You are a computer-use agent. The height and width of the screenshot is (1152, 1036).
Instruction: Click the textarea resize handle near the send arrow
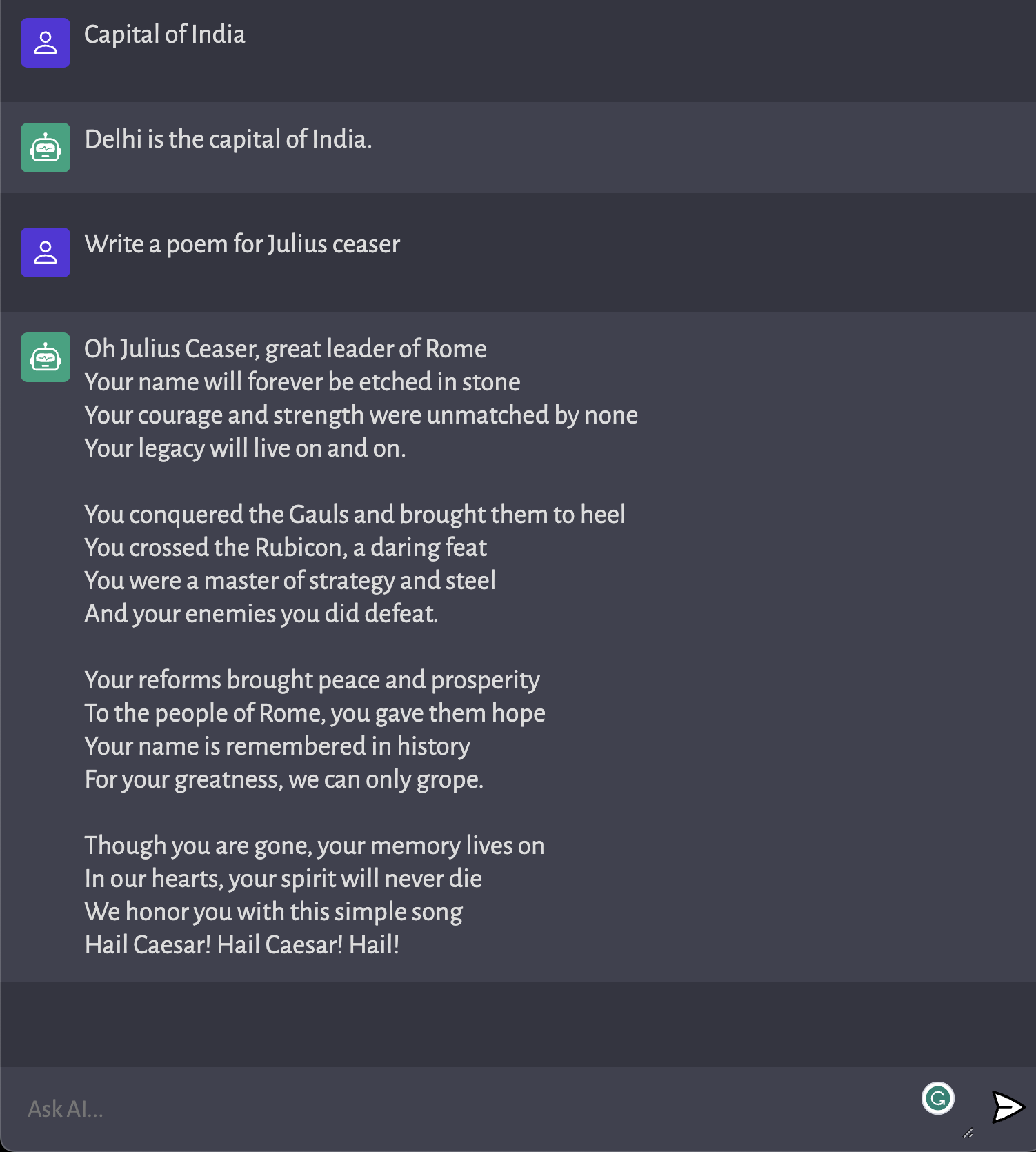point(968,1133)
